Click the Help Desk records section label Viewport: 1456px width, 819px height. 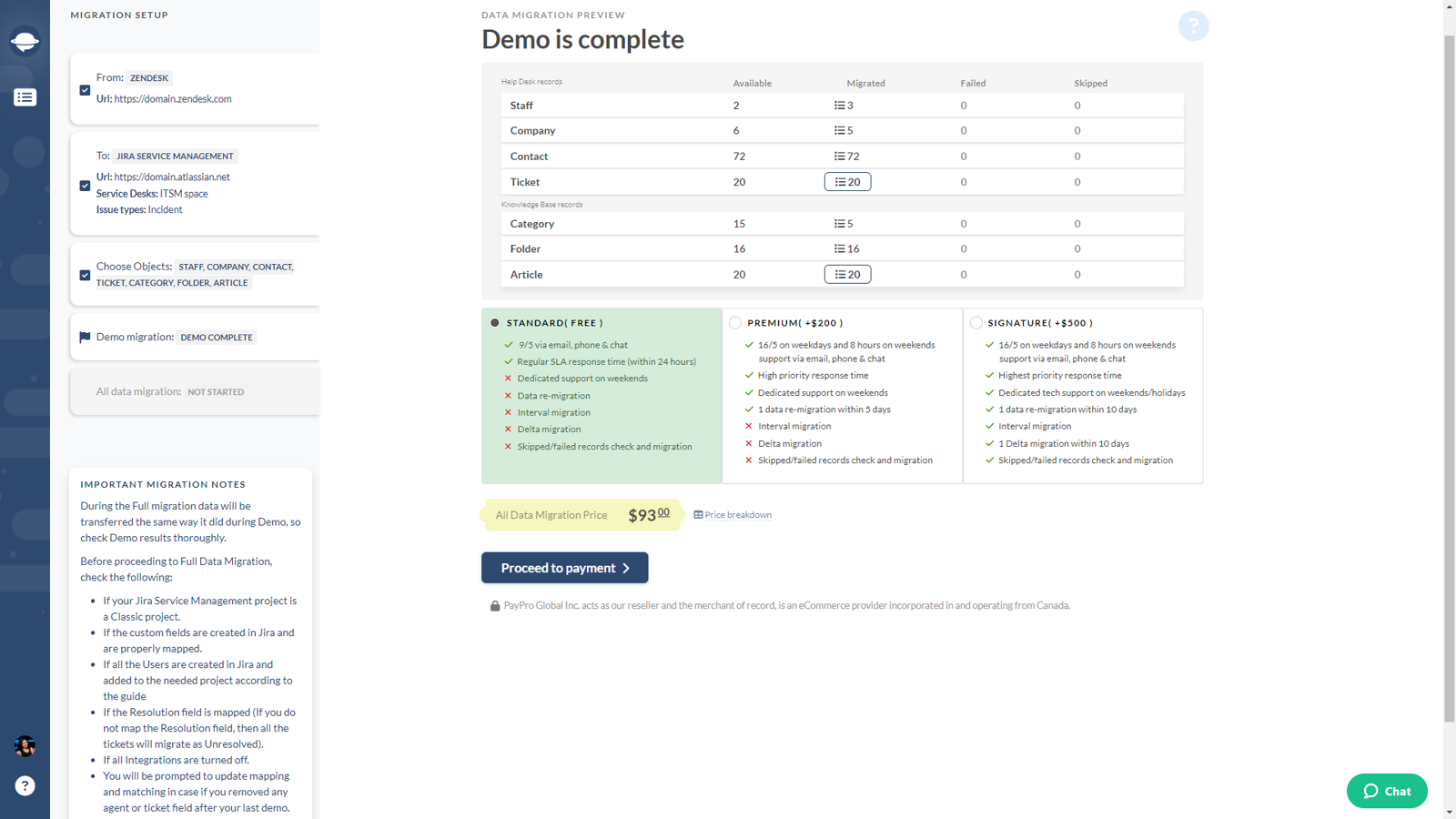(531, 82)
